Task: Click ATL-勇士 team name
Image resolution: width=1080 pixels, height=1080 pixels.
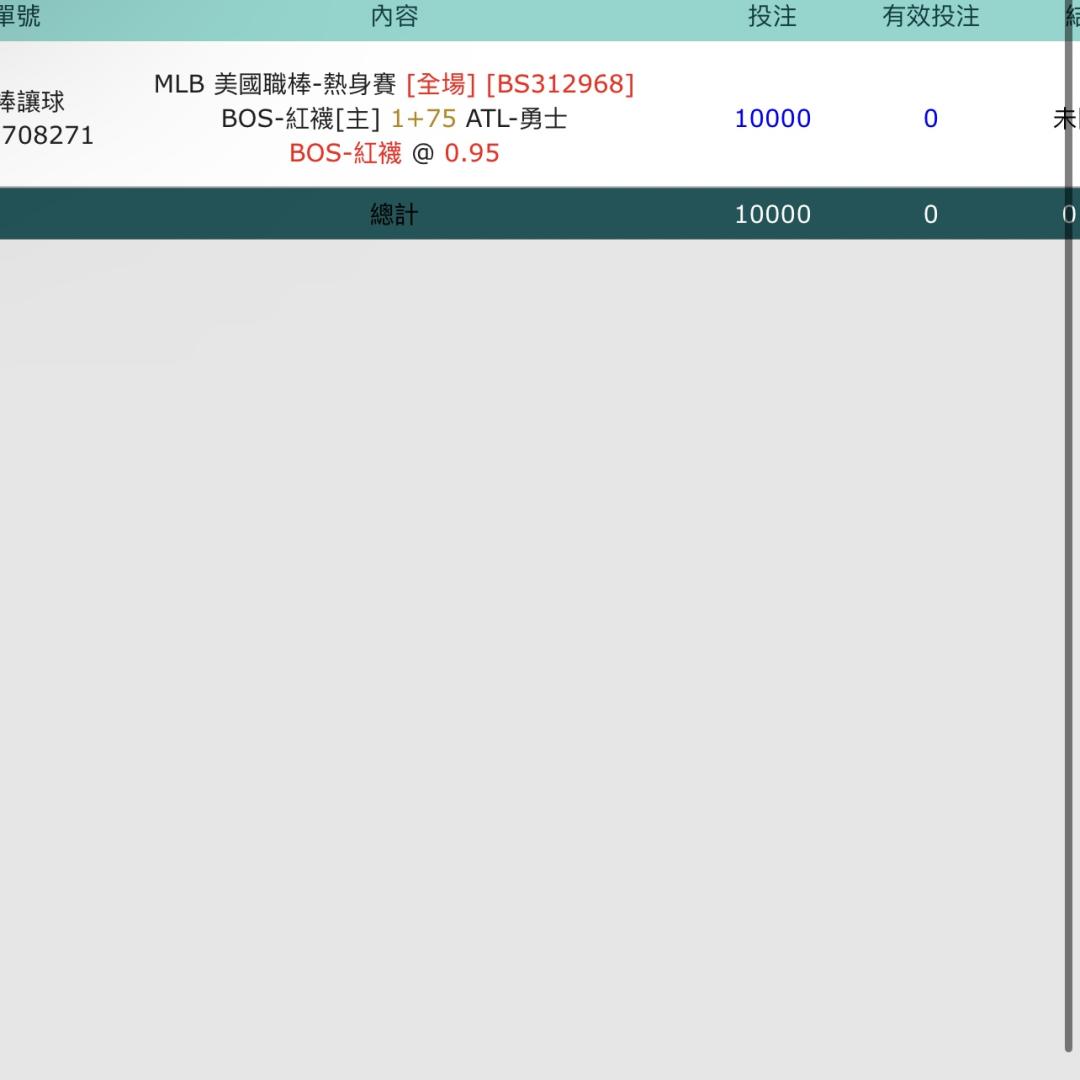Action: point(517,118)
